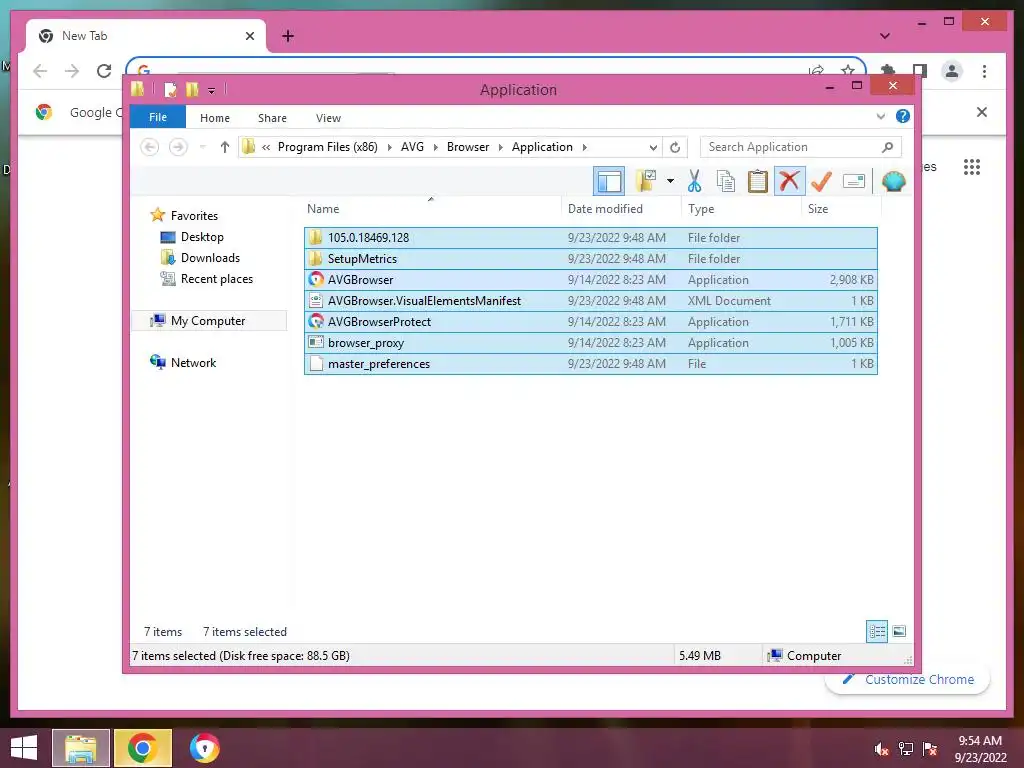Select the browser_proxy file
The width and height of the screenshot is (1024, 768).
[x=590, y=342]
